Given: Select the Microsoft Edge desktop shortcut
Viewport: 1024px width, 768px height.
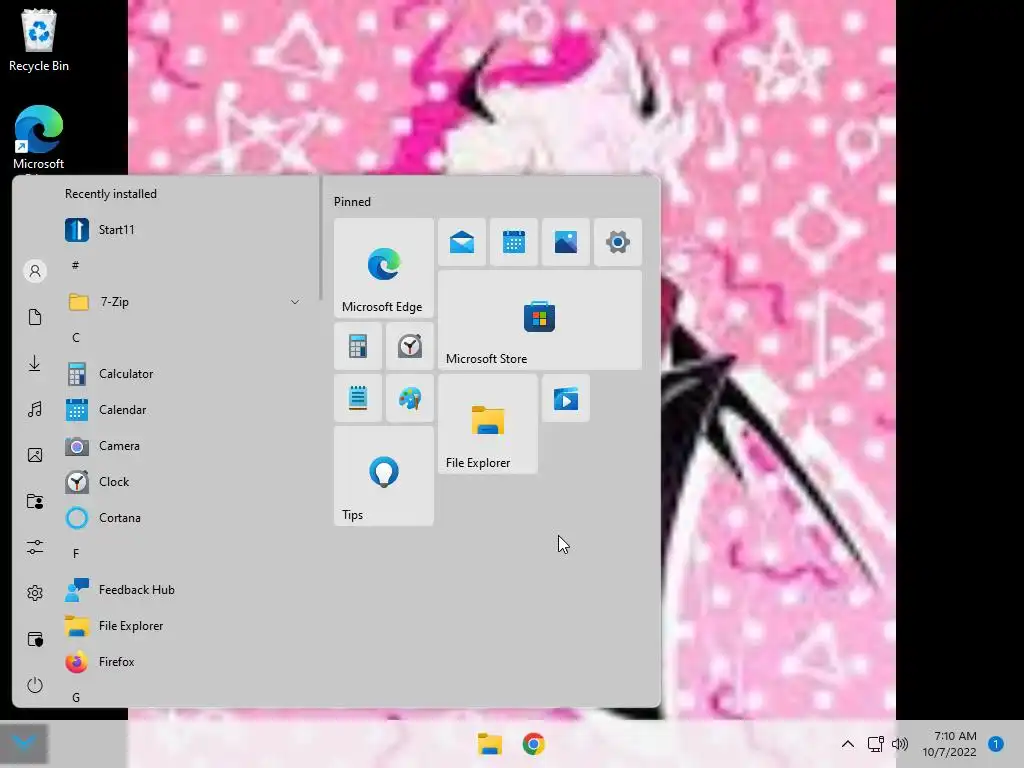Looking at the screenshot, I should [39, 138].
